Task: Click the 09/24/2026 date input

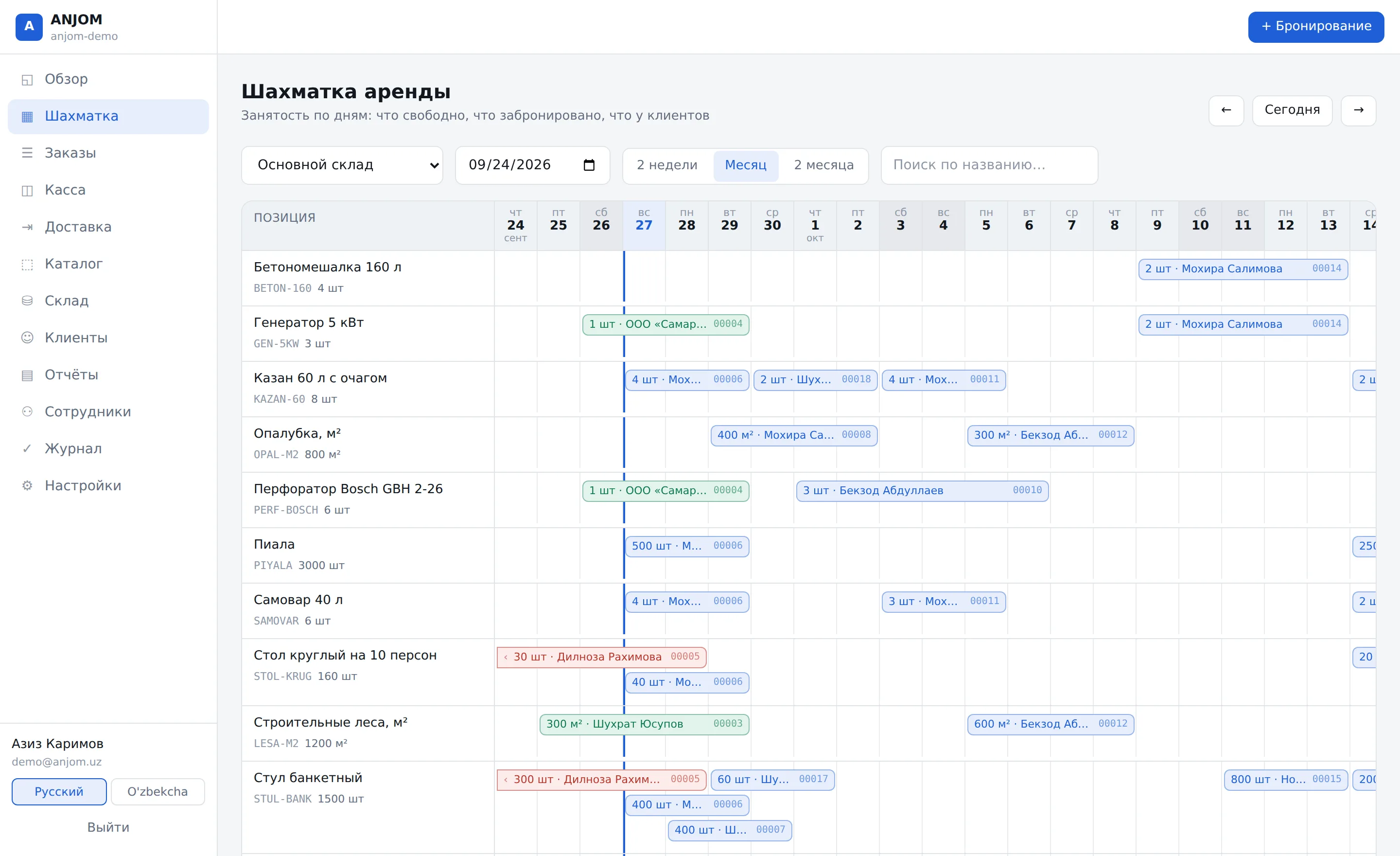Action: tap(532, 165)
